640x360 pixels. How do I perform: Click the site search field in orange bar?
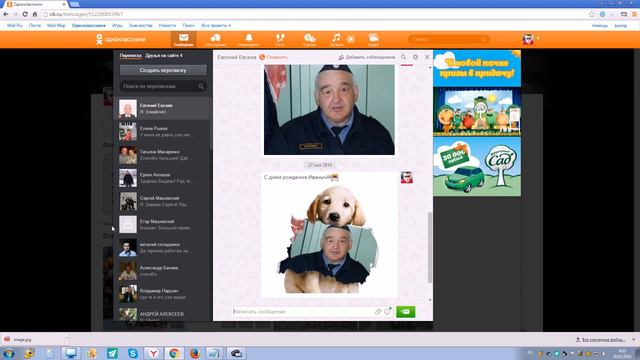point(449,39)
